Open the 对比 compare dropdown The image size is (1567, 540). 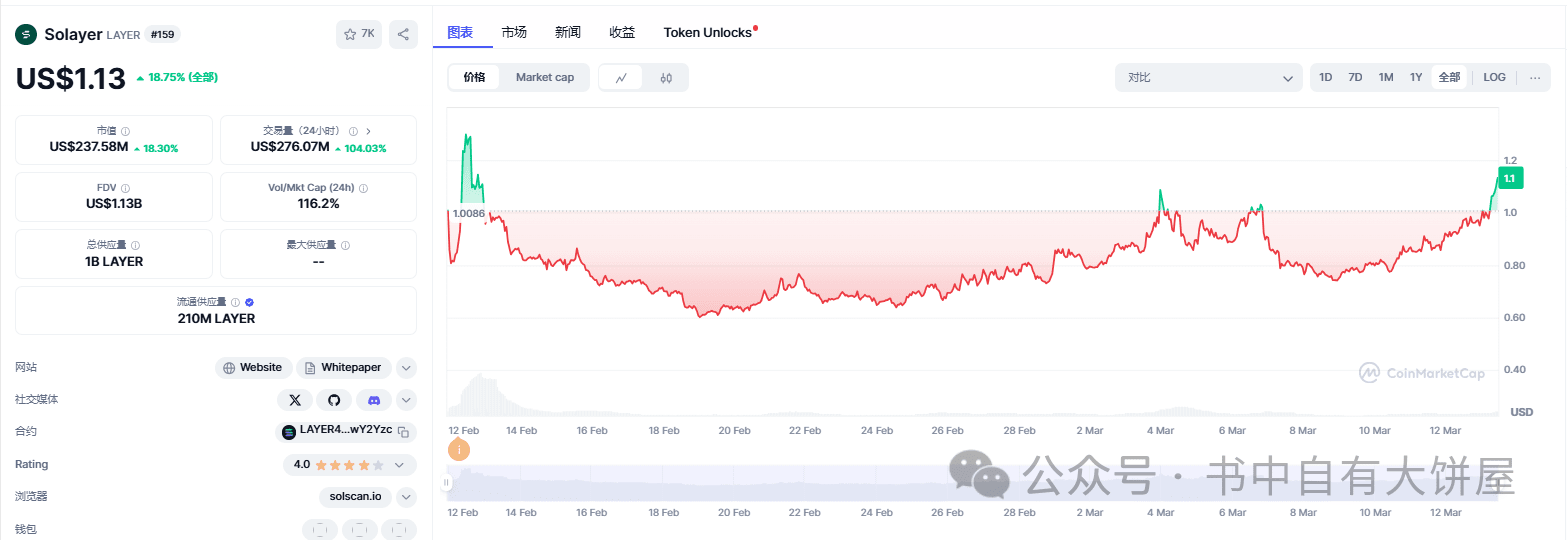pos(1208,77)
